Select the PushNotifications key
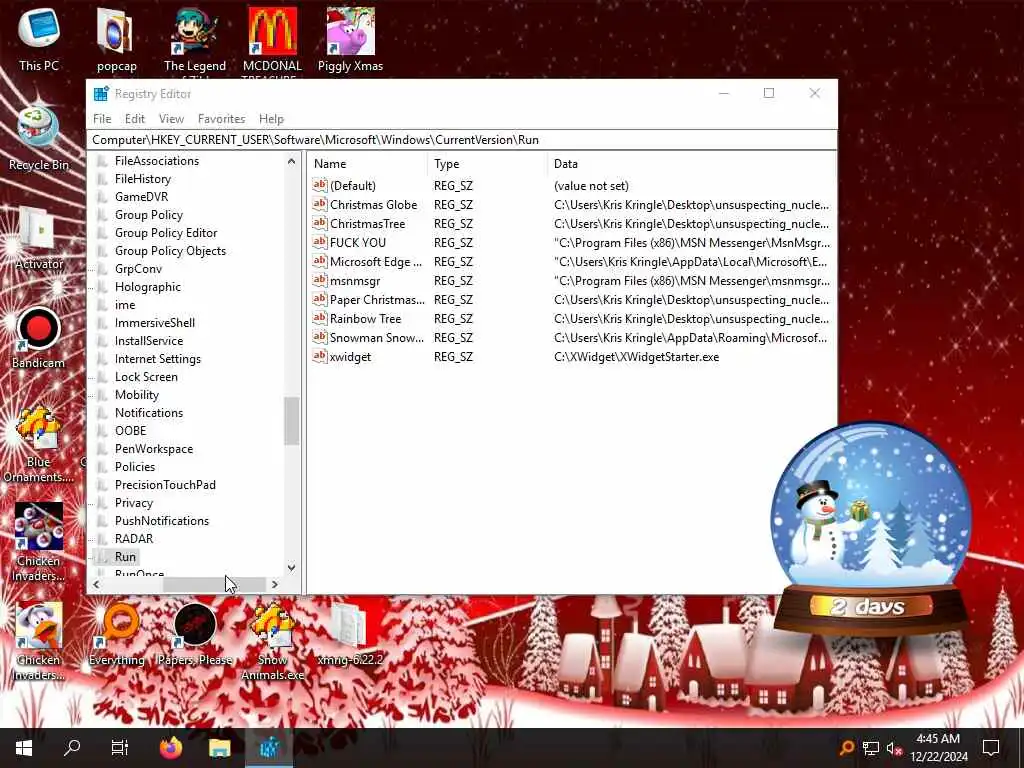This screenshot has height=768, width=1024. pyautogui.click(x=162, y=520)
